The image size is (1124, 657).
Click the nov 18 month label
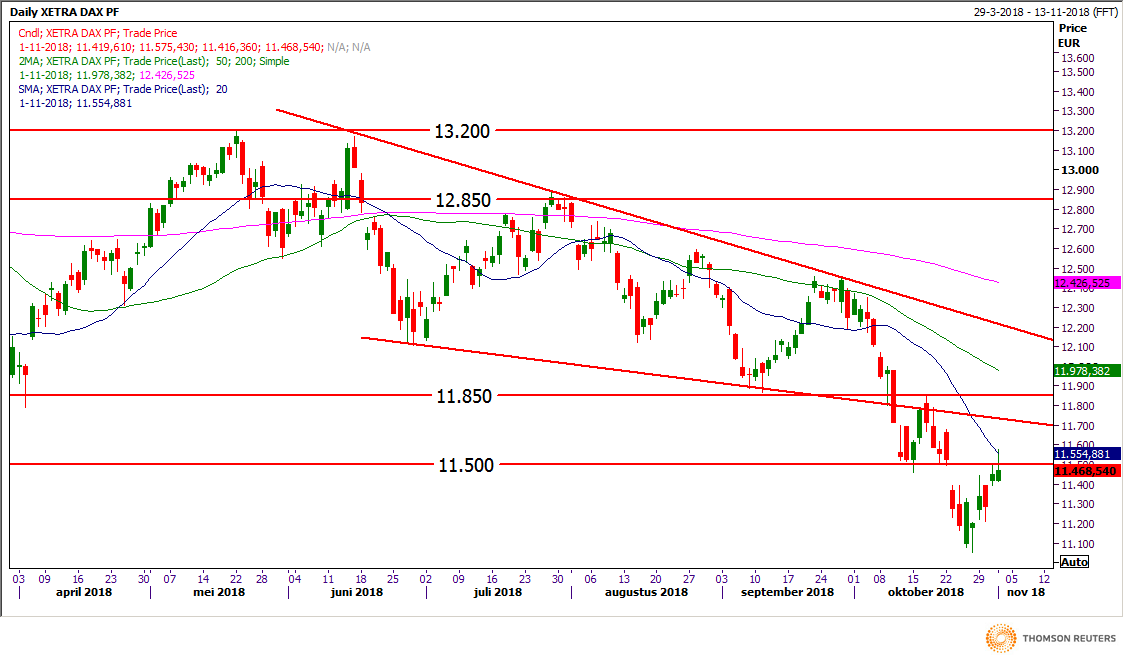coord(1026,592)
